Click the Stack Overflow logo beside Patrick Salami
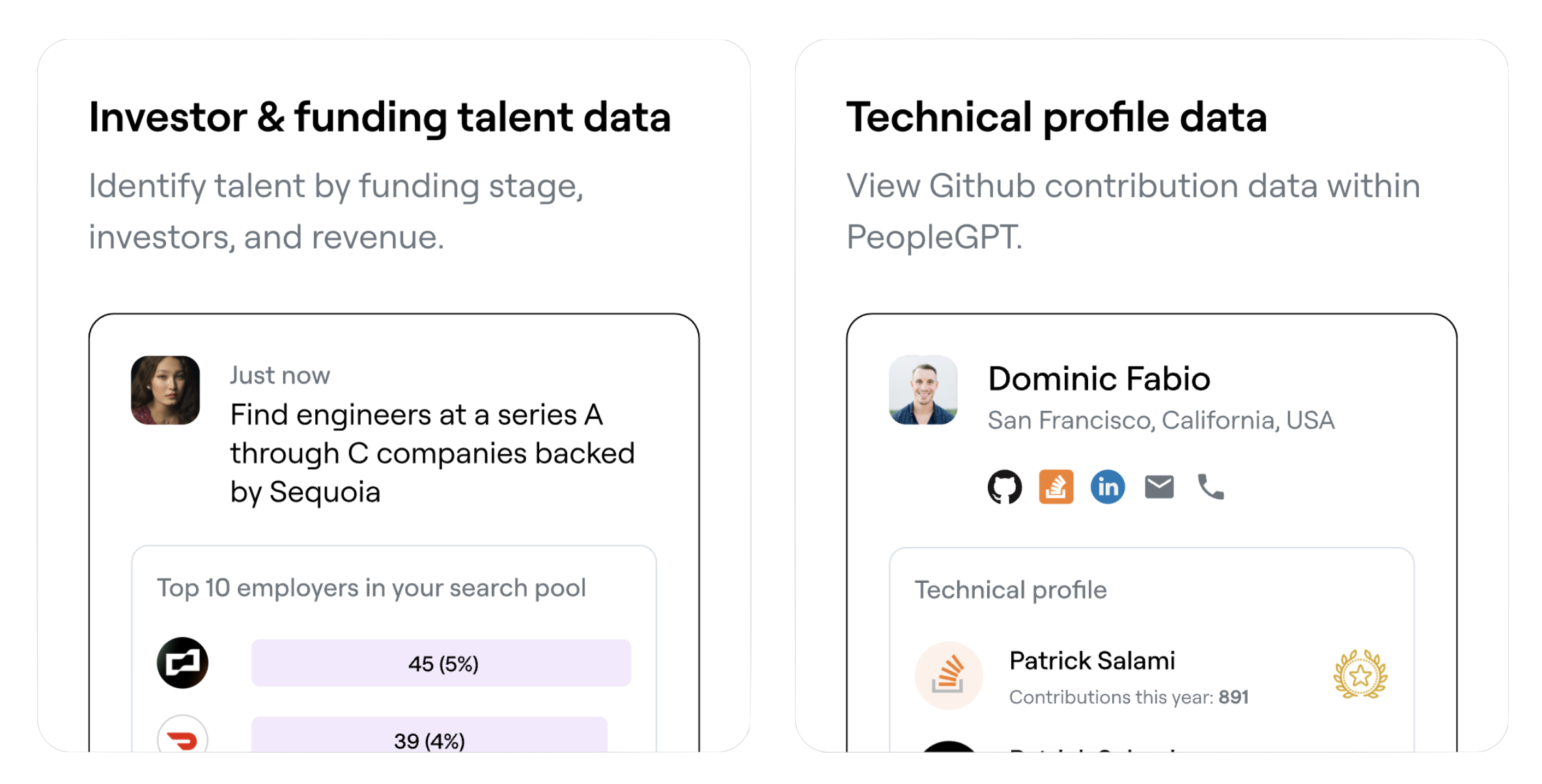This screenshot has height=784, width=1542. point(948,675)
